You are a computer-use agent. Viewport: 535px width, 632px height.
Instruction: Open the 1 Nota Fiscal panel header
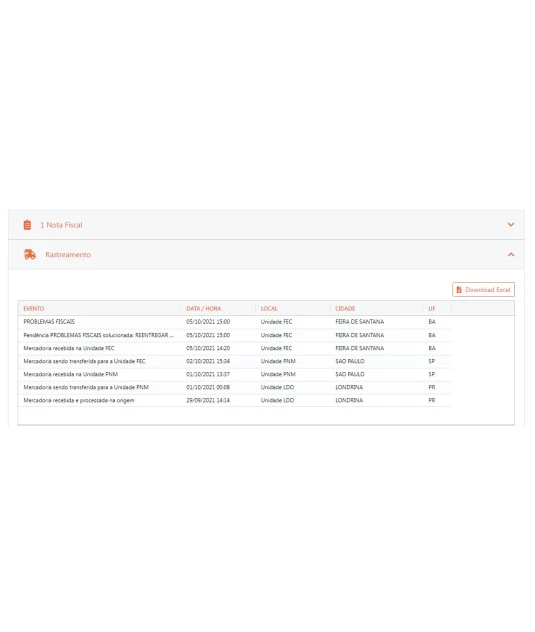coord(266,225)
